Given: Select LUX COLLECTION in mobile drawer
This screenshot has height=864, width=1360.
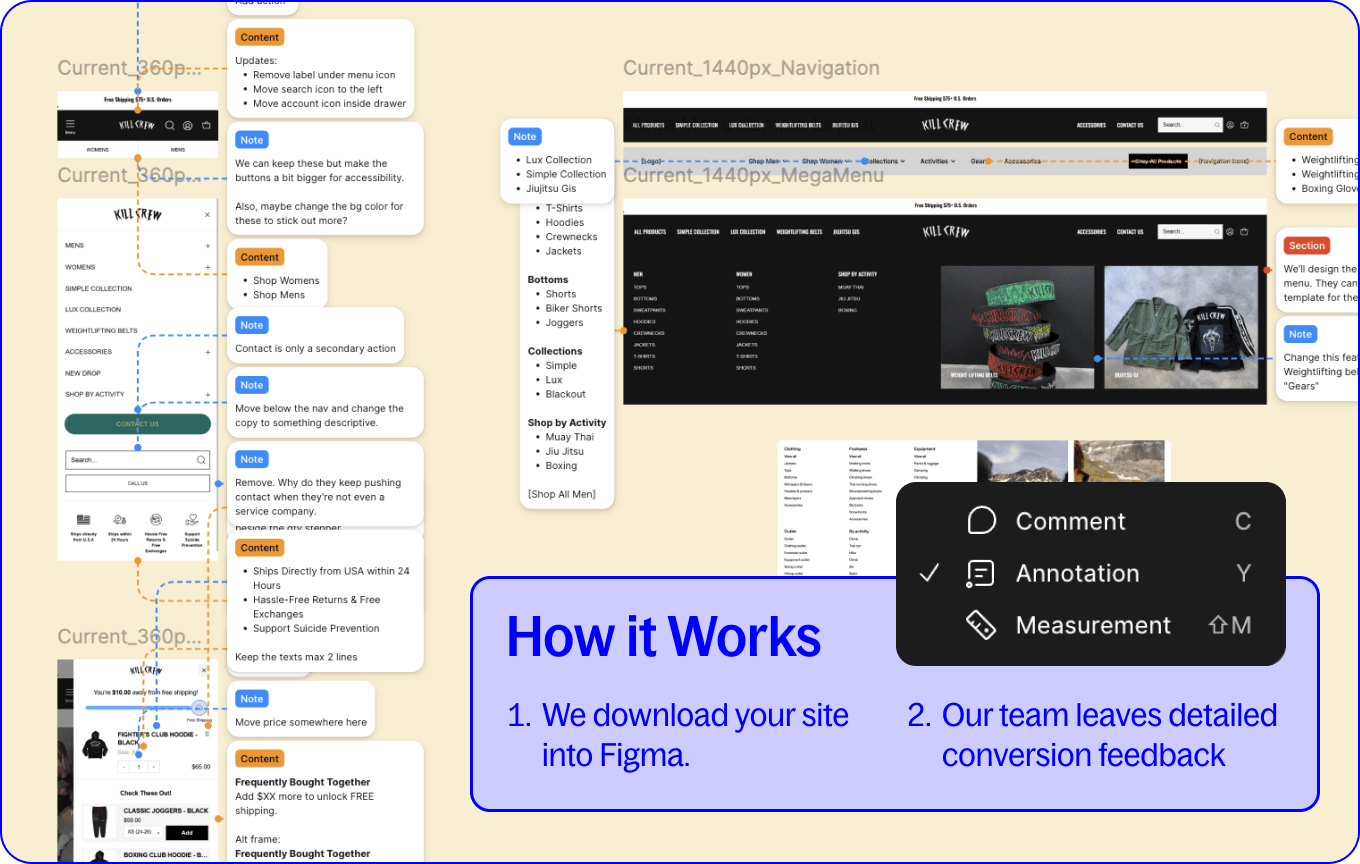Looking at the screenshot, I should coord(93,309).
